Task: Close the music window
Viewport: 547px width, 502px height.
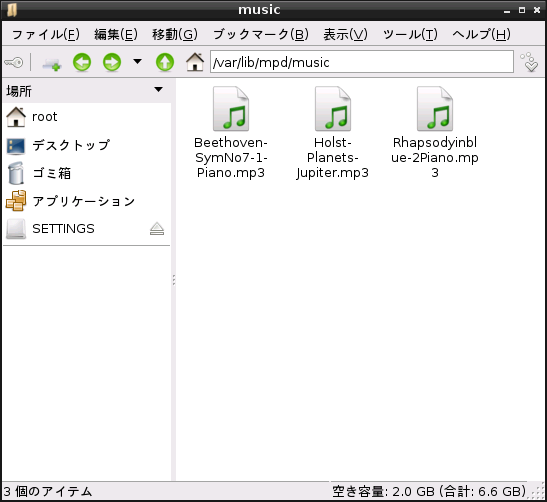Action: (537, 10)
